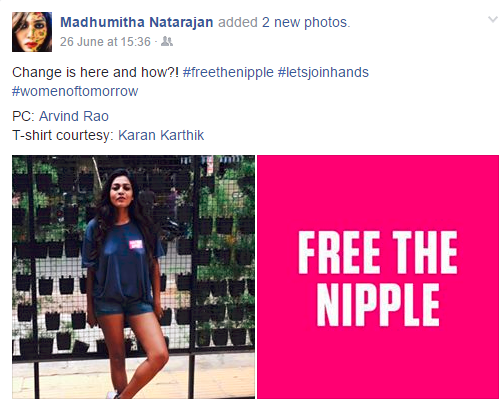Visit Madhumitha Natarajan's profile name link
The image size is (499, 401).
tap(137, 22)
